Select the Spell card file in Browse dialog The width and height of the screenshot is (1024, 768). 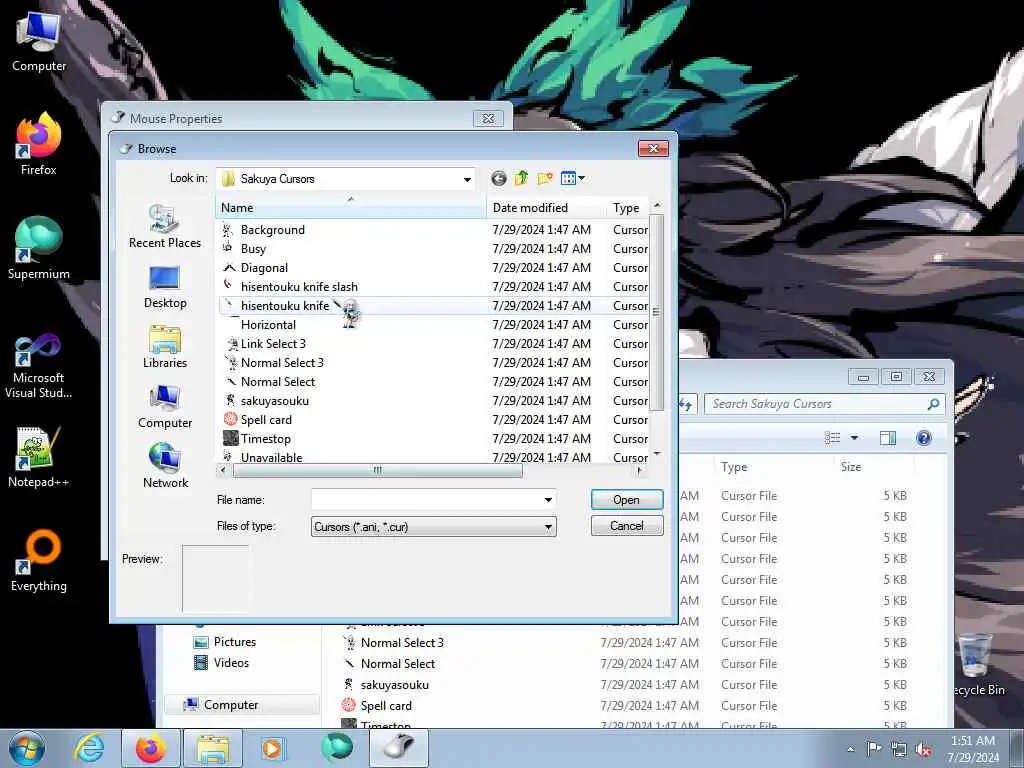point(434,419)
